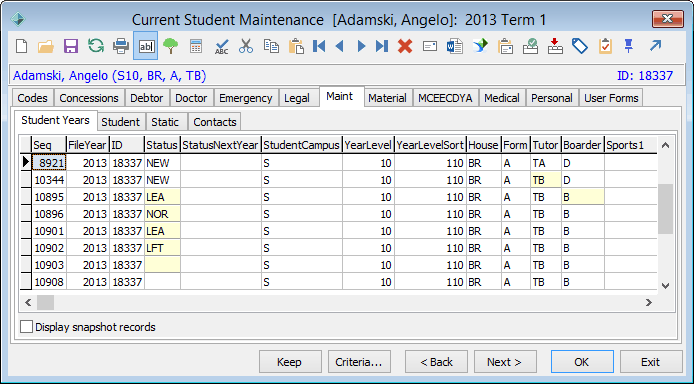Open the MCEECDYA tab
The height and width of the screenshot is (384, 694).
445,98
